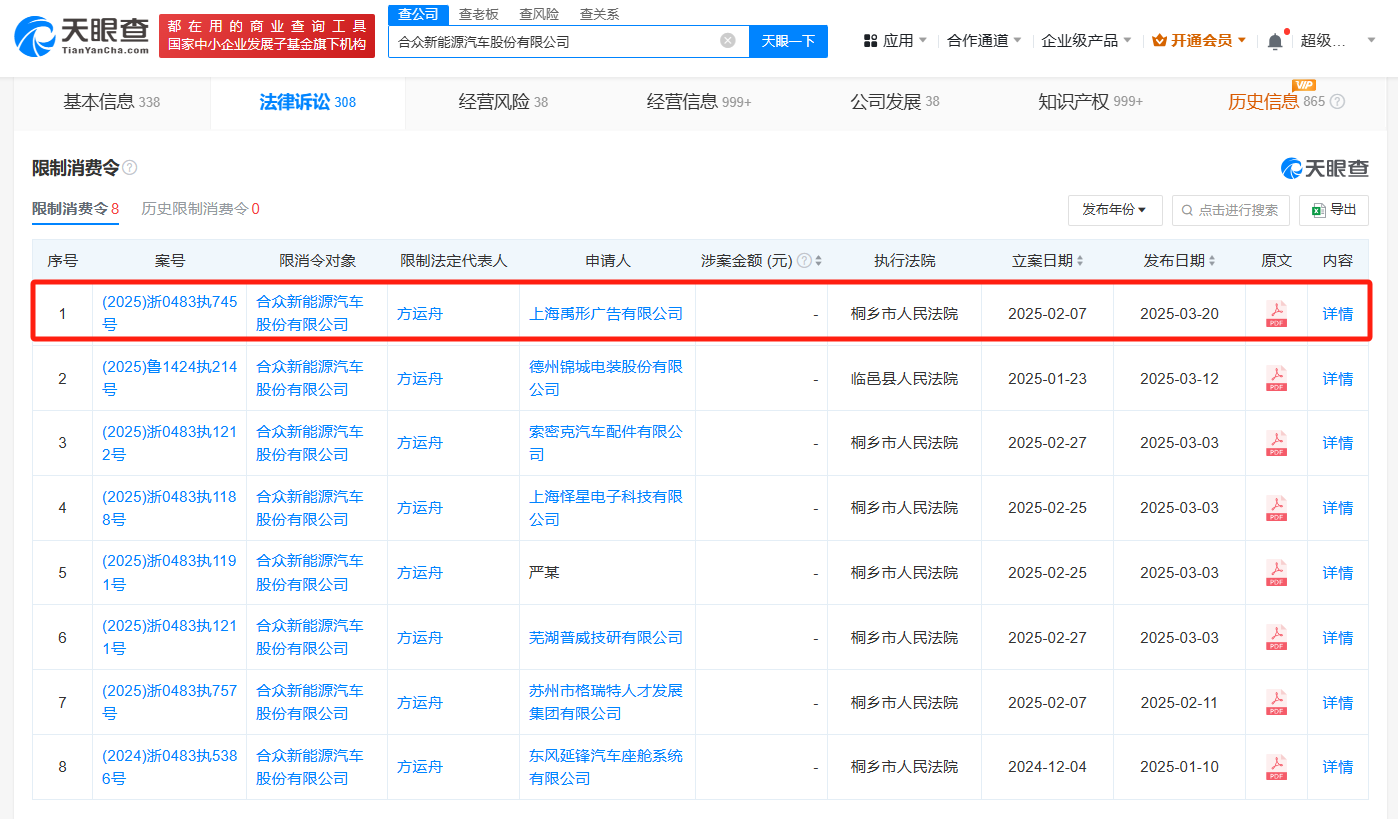Open the 应用 dropdown menu
This screenshot has height=819, width=1398.
[x=895, y=41]
